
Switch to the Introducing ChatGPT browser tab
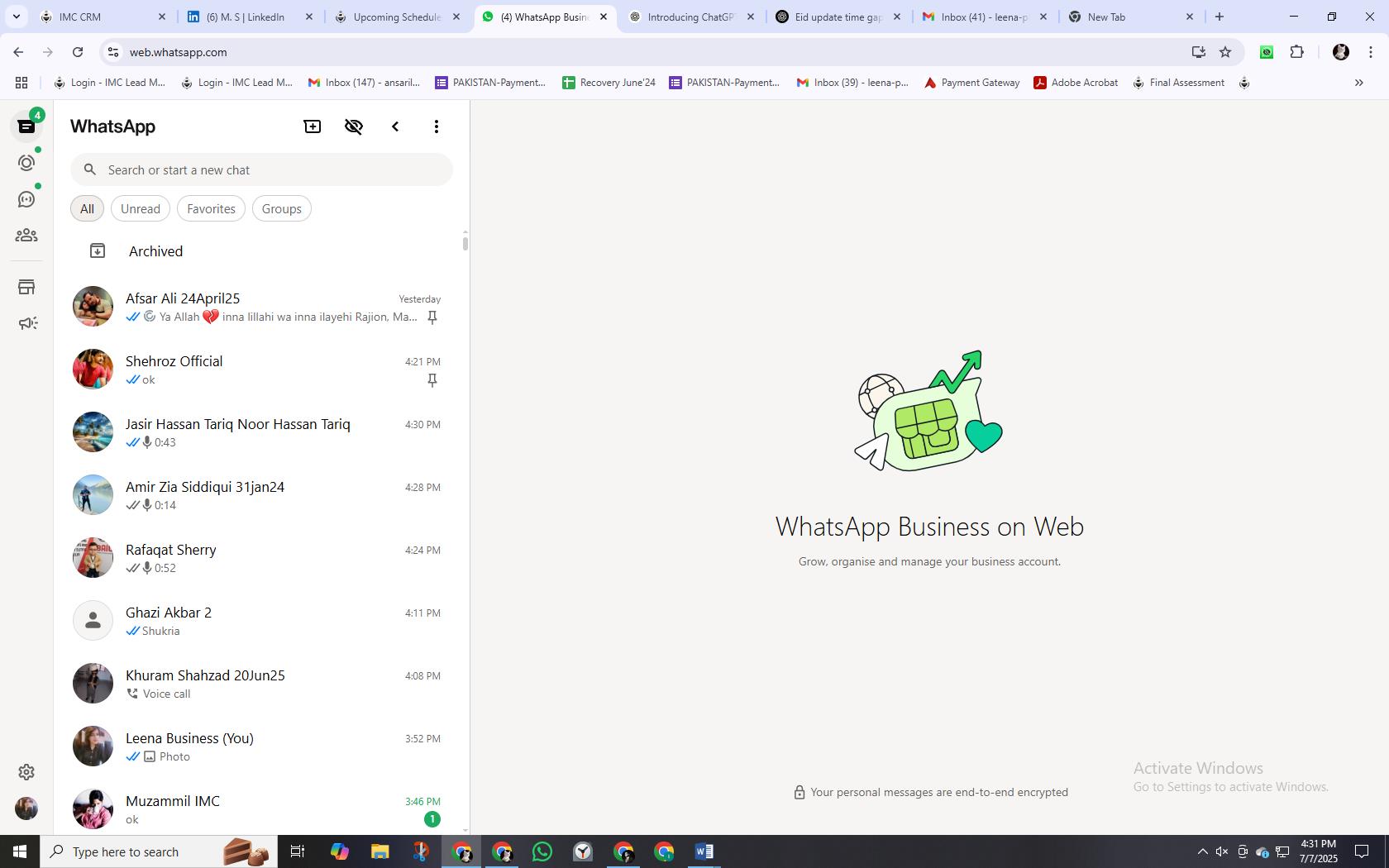(x=693, y=17)
